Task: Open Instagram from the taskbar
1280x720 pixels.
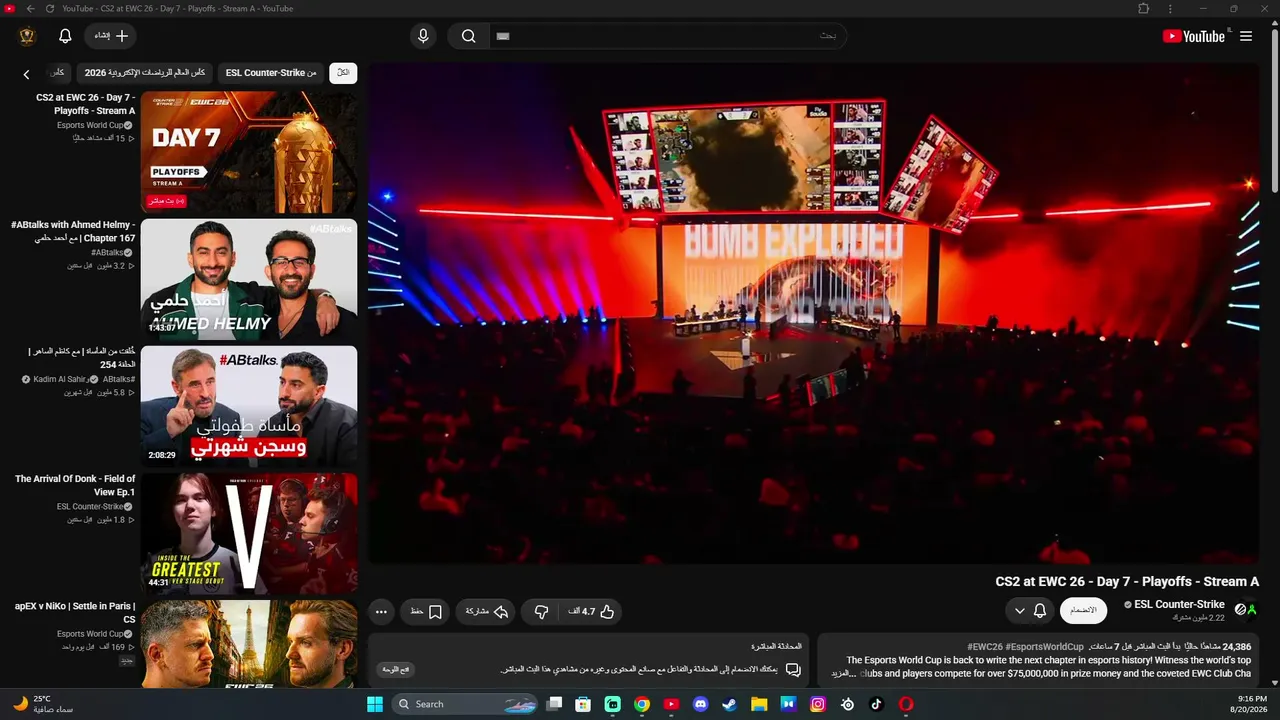Action: (818, 704)
